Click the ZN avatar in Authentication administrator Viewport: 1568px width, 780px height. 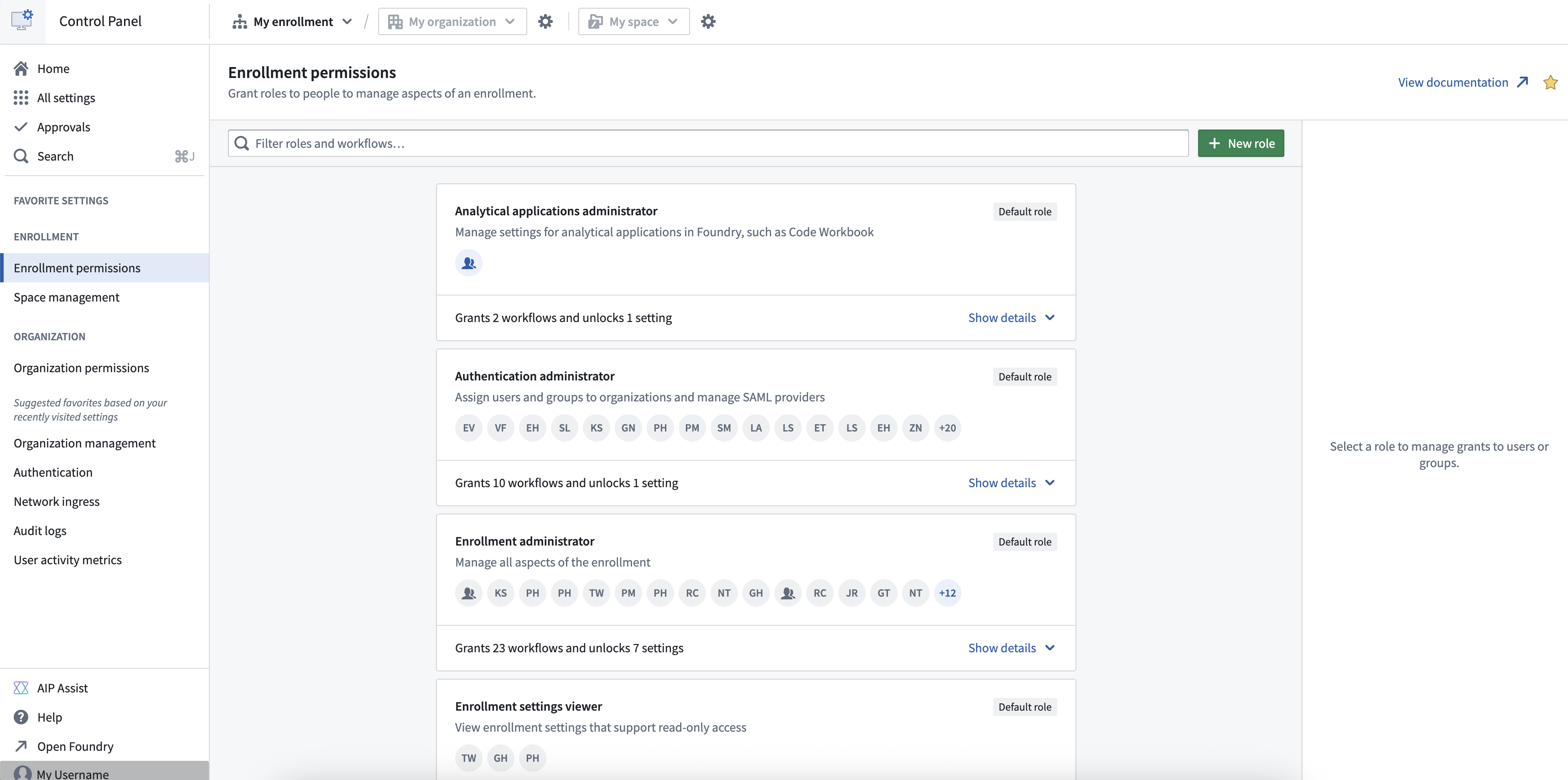point(915,428)
